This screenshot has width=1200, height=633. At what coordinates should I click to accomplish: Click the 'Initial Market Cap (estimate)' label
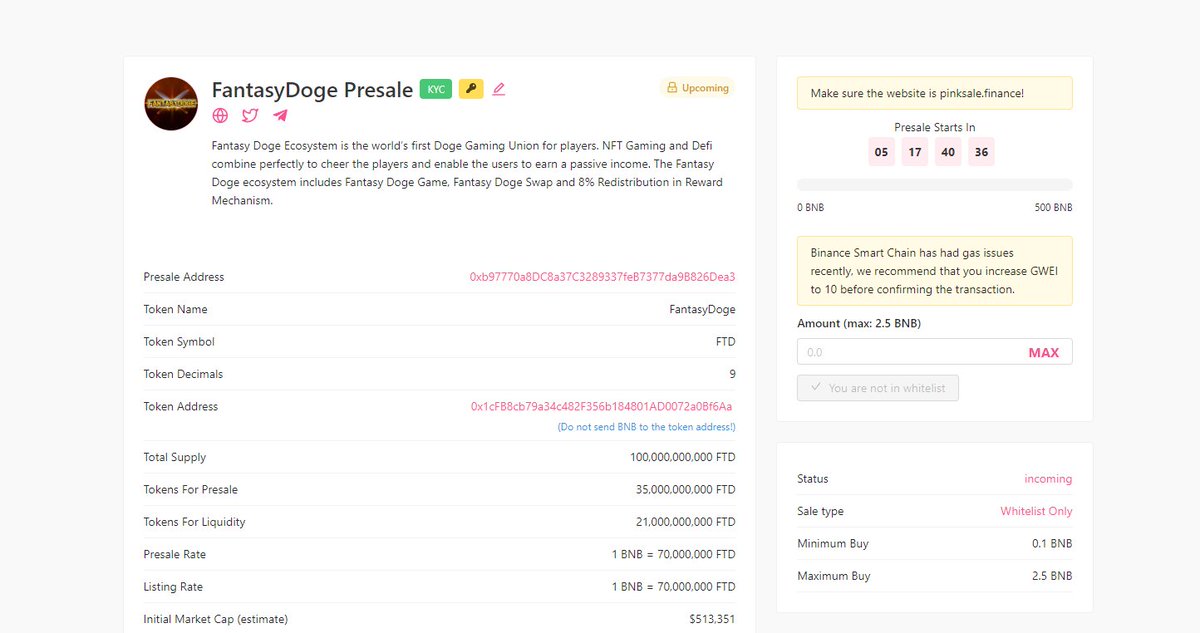pos(216,619)
